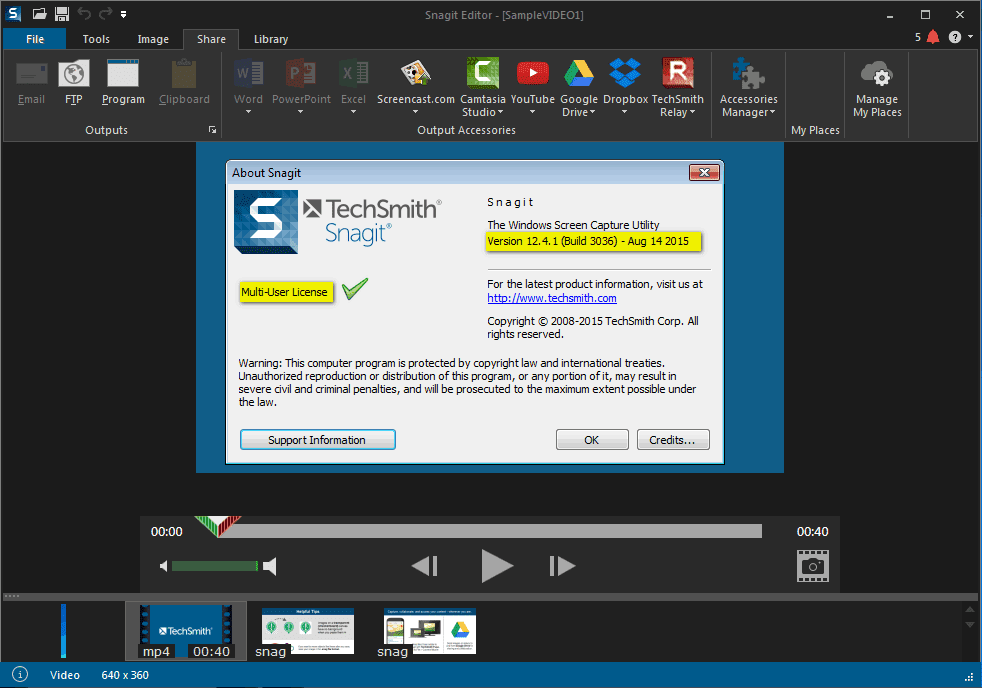Click the 640 x 360 dimensions

pyautogui.click(x=125, y=675)
